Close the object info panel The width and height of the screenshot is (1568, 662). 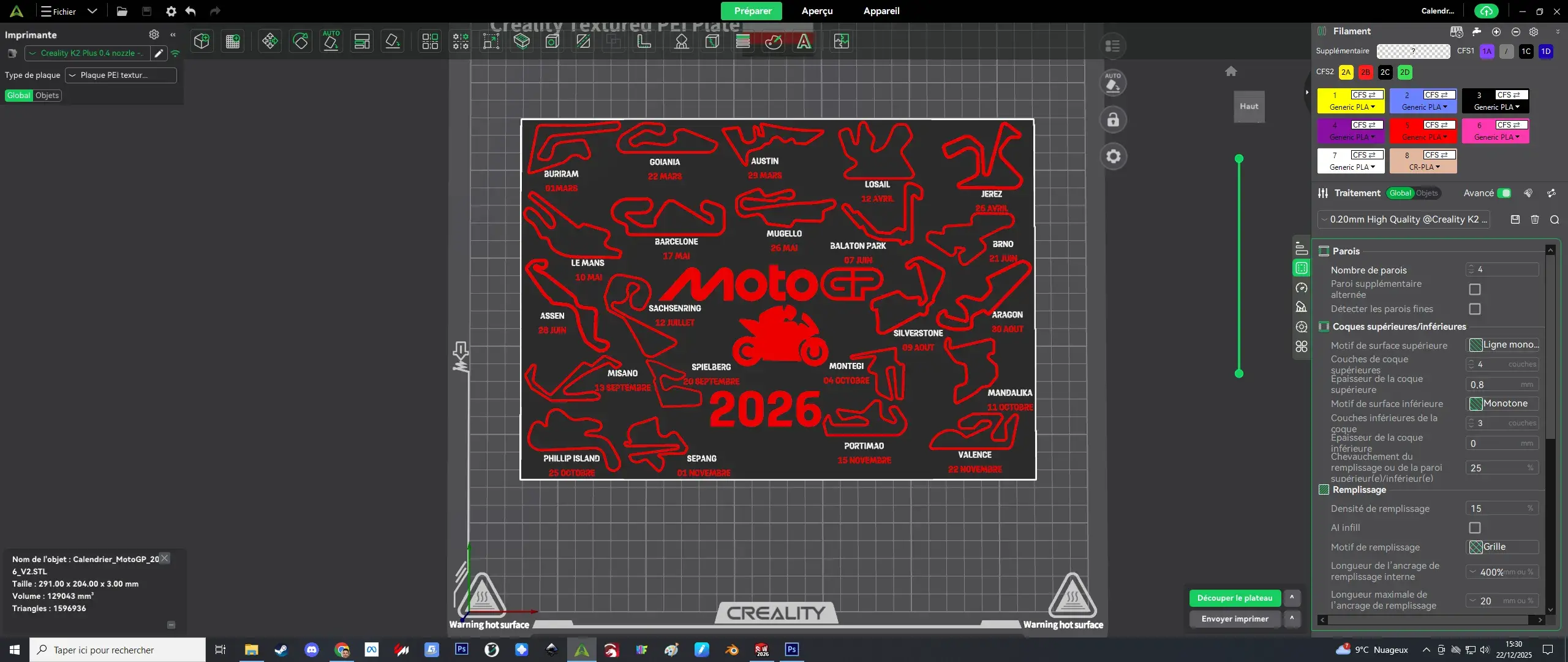164,558
